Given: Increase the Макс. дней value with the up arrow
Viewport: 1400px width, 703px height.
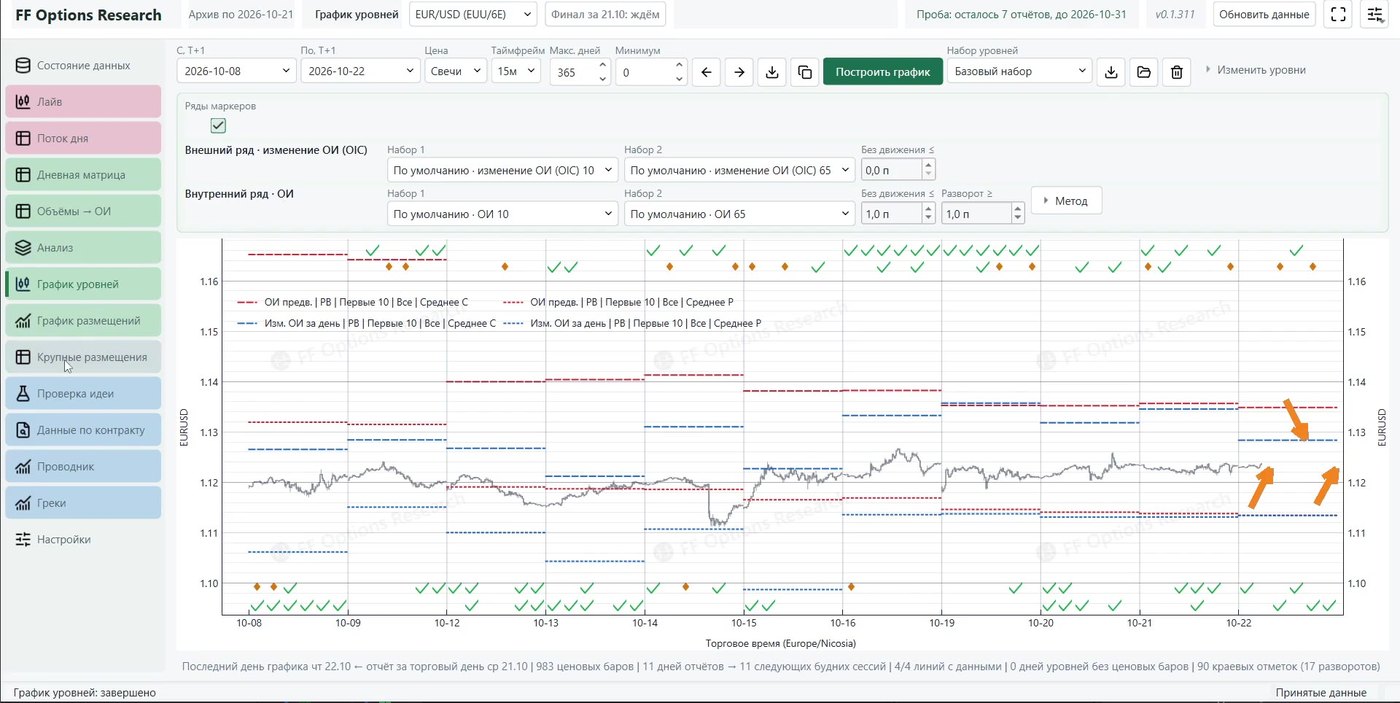Looking at the screenshot, I should tap(603, 66).
